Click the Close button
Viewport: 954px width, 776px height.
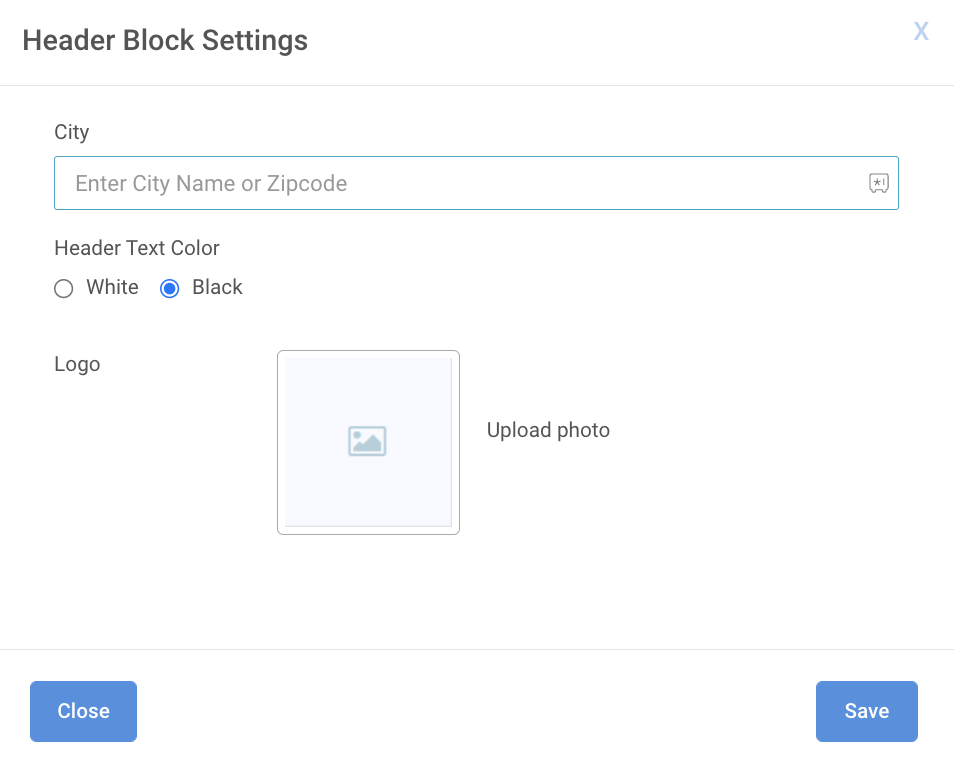[83, 711]
